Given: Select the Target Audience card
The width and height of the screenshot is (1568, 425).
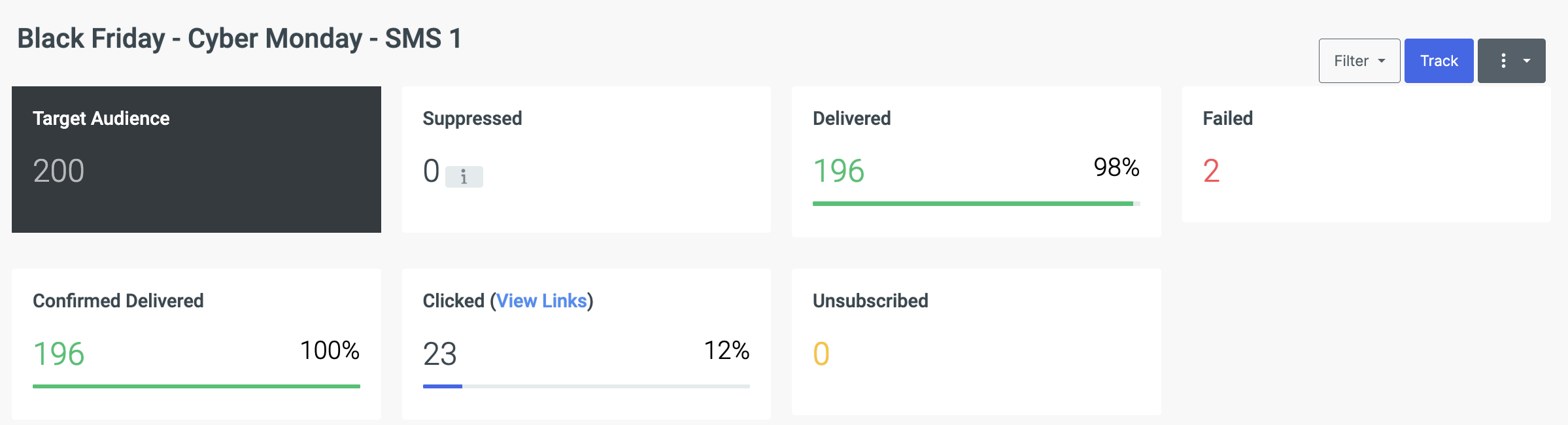Looking at the screenshot, I should [196, 159].
